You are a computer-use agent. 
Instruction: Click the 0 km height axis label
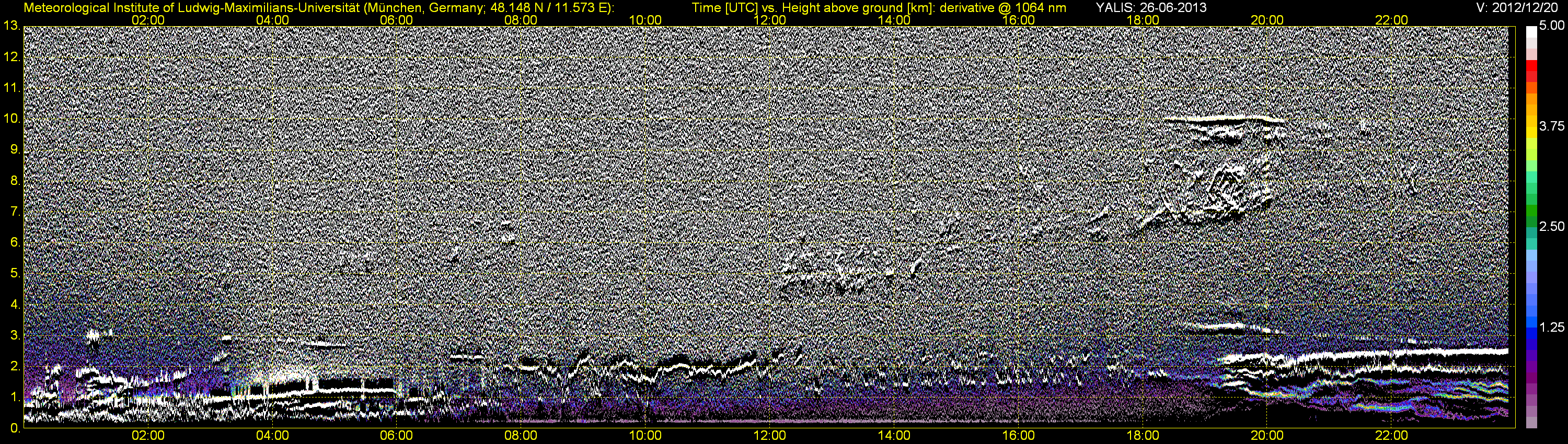(x=15, y=429)
